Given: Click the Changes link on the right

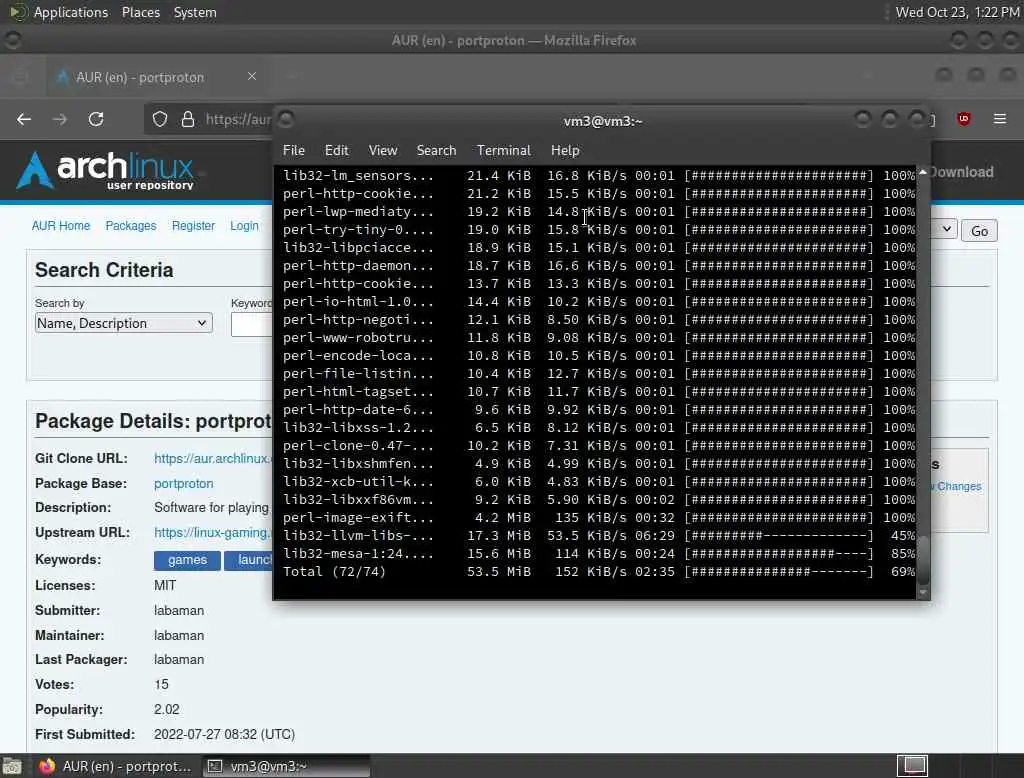Looking at the screenshot, I should pos(958,487).
